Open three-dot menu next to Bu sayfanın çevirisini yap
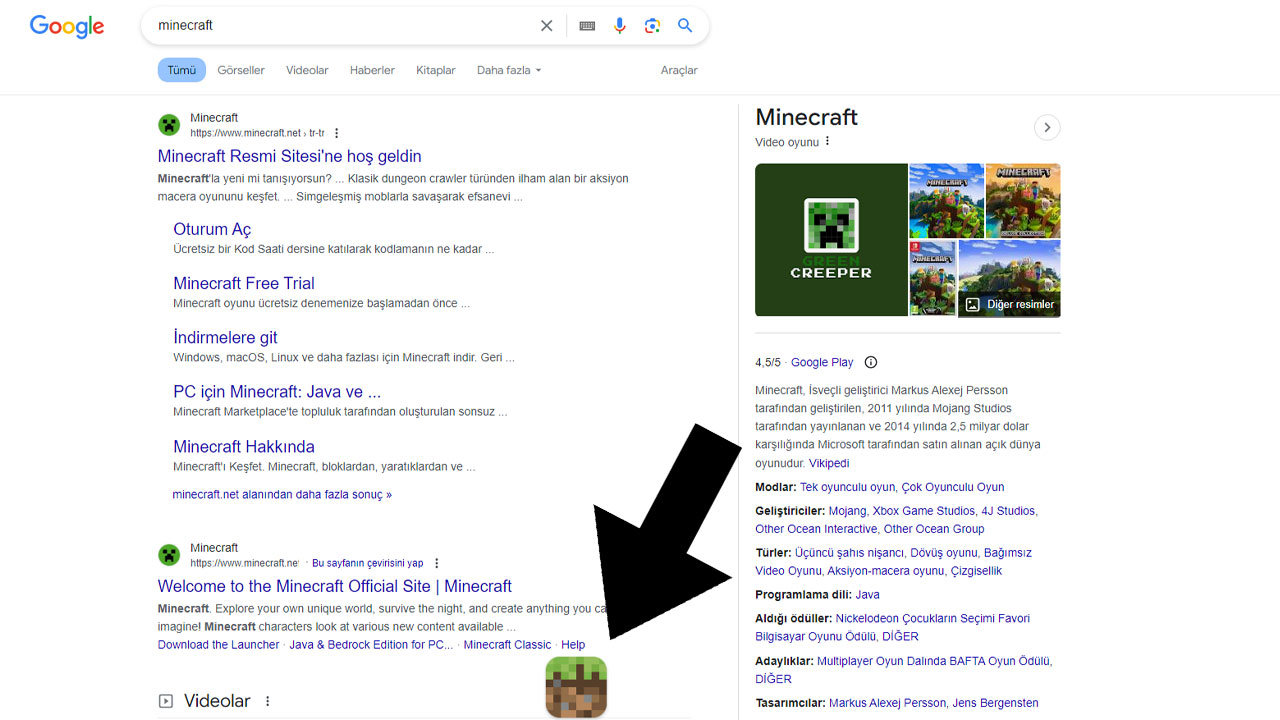Screen dimensions: 1280x720 (436, 563)
